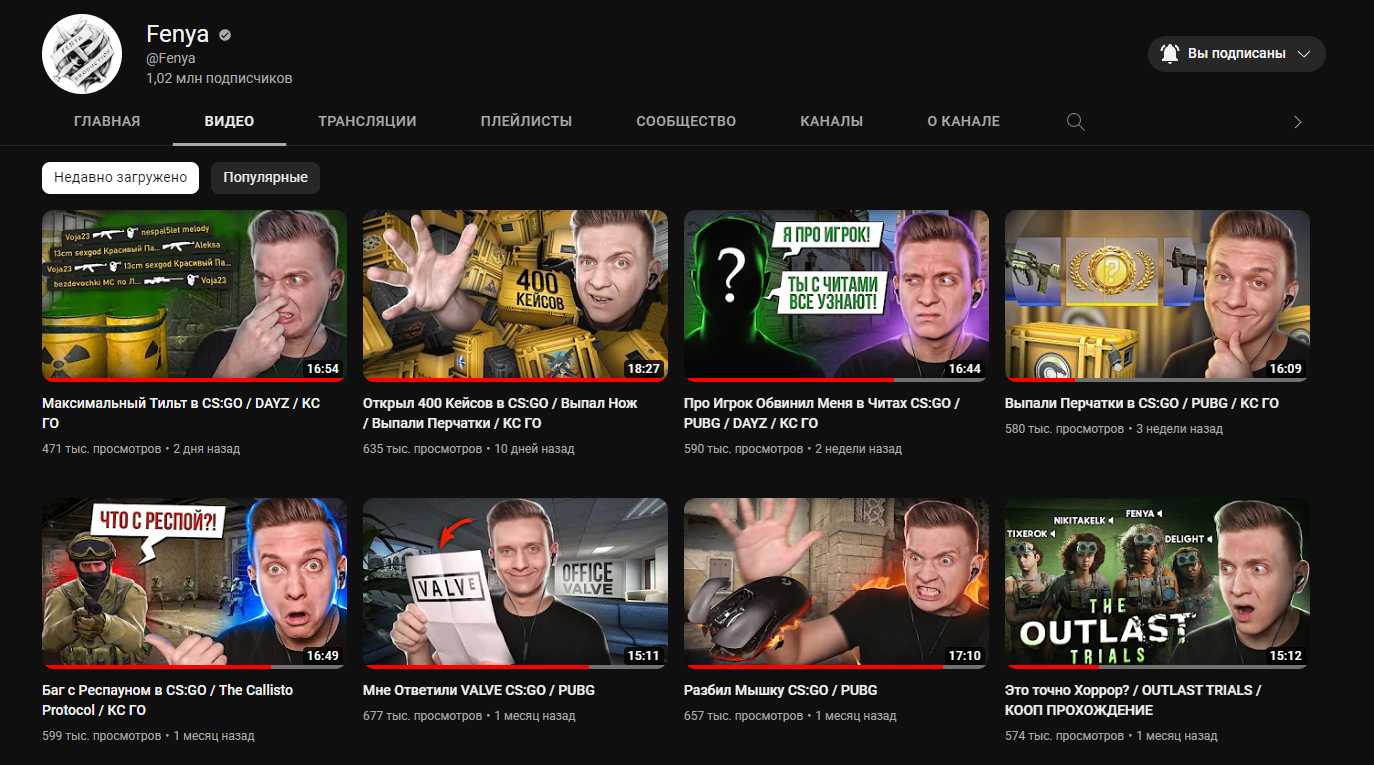Click the 16:09 duration badge
This screenshot has height=765, width=1374.
[x=1286, y=368]
